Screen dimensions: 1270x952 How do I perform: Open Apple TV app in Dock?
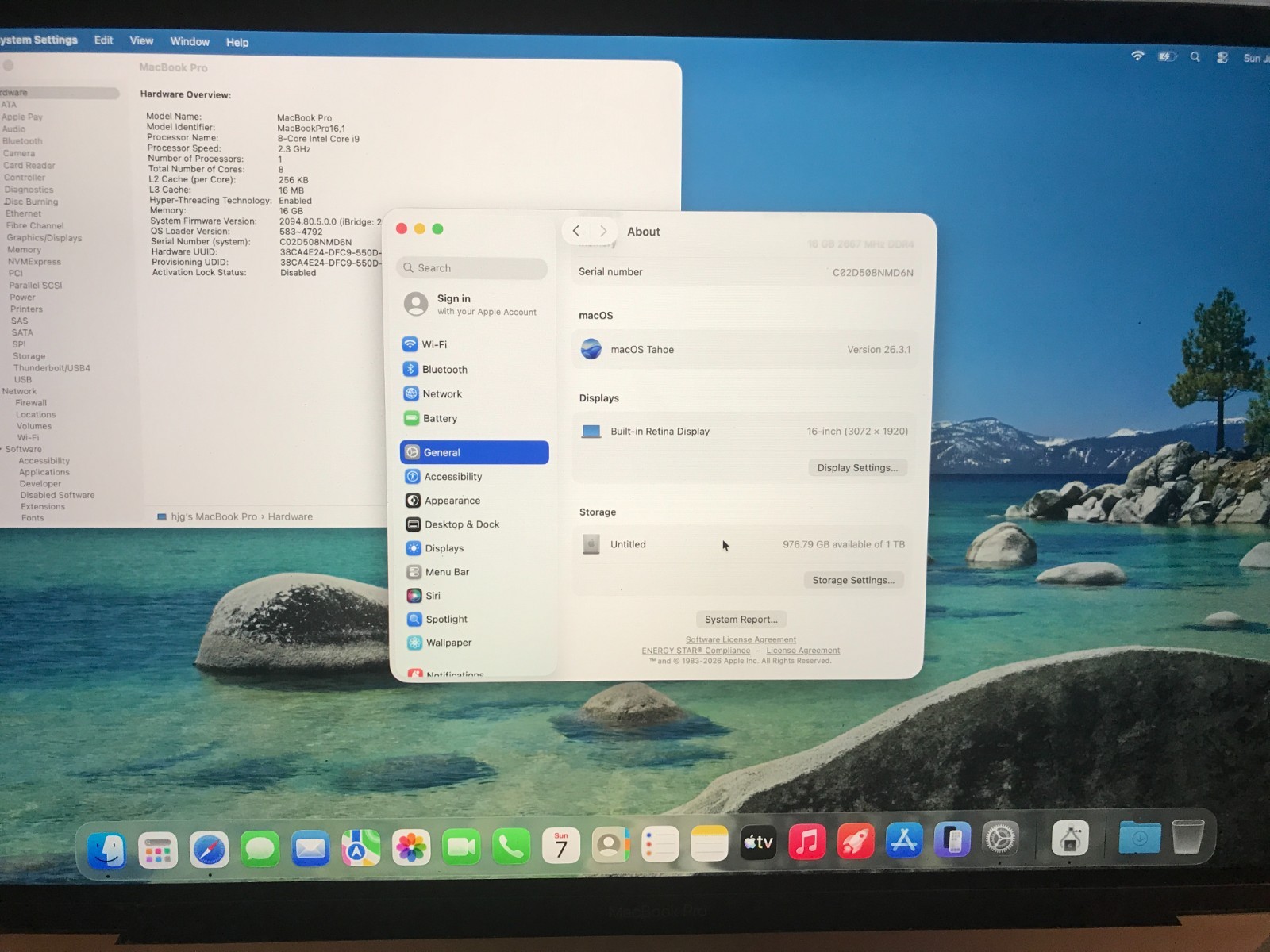[x=758, y=843]
